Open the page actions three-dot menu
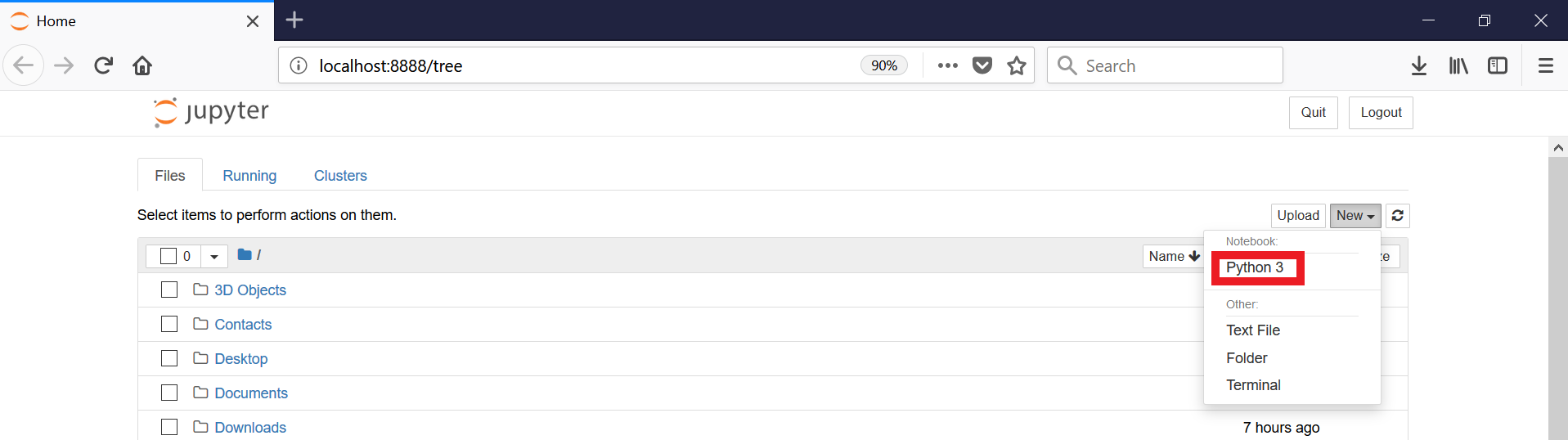The width and height of the screenshot is (1568, 440). 947,65
